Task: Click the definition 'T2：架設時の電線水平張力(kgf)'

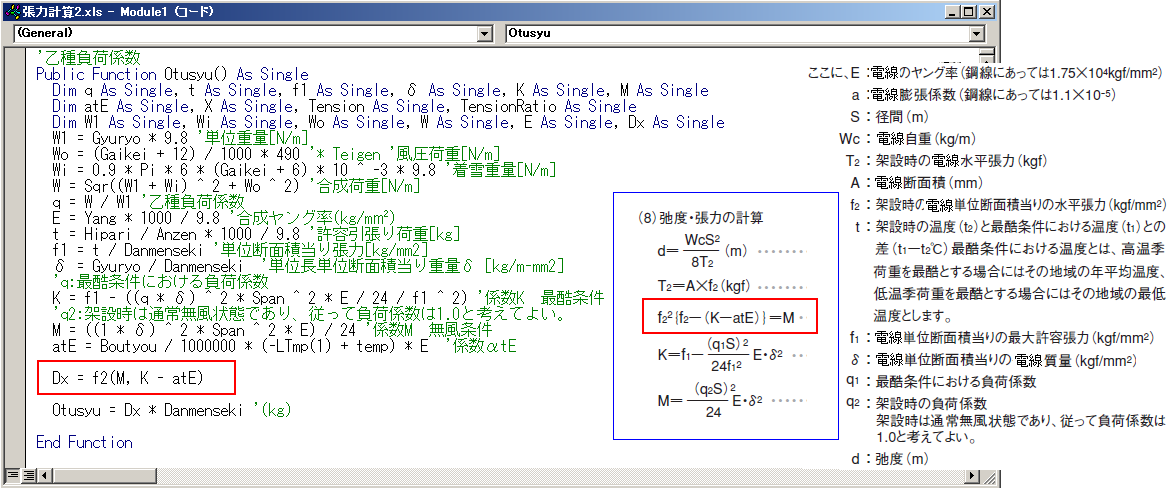Action: coord(946,161)
